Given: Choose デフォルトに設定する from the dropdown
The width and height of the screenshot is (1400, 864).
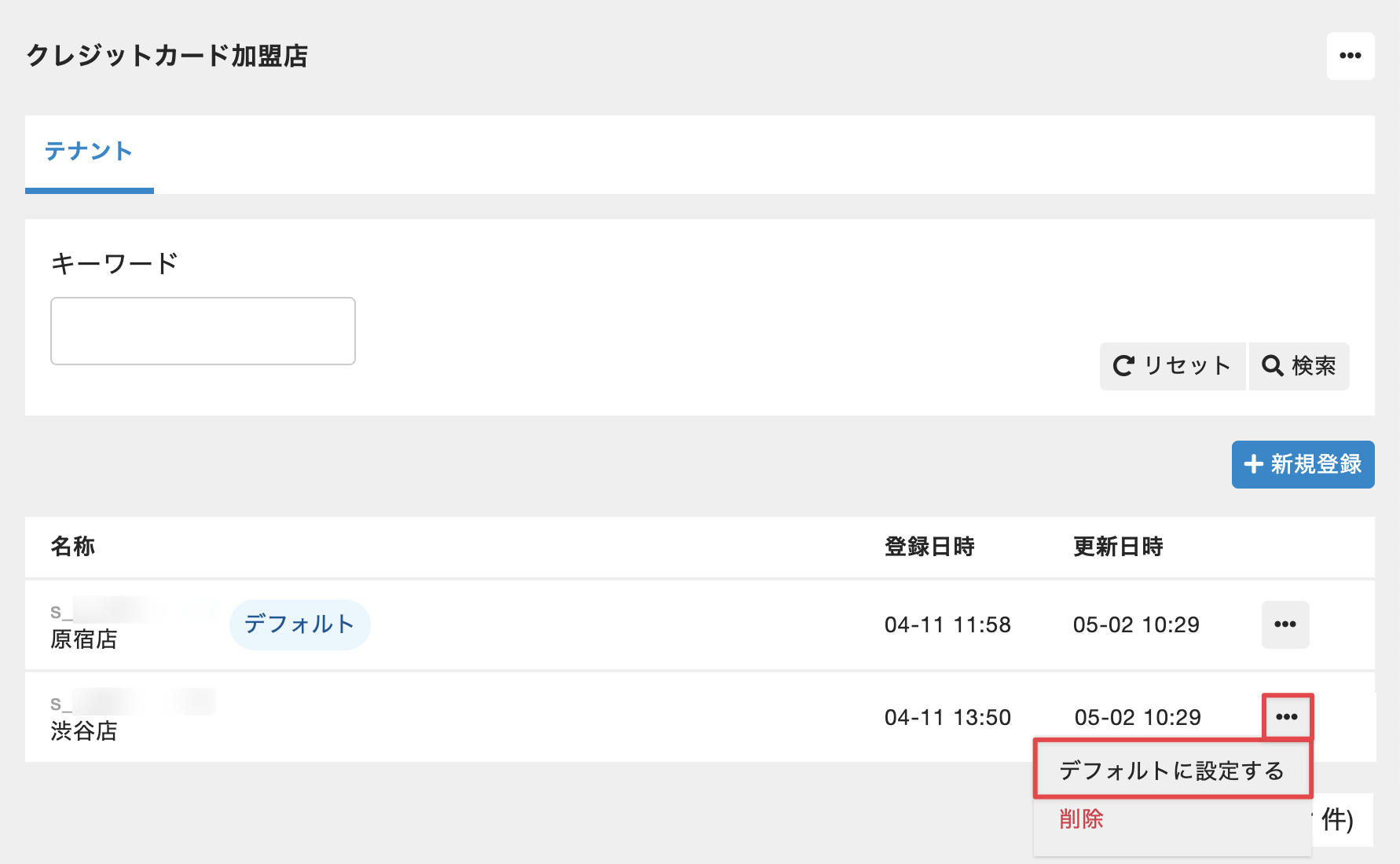Looking at the screenshot, I should point(1171,771).
